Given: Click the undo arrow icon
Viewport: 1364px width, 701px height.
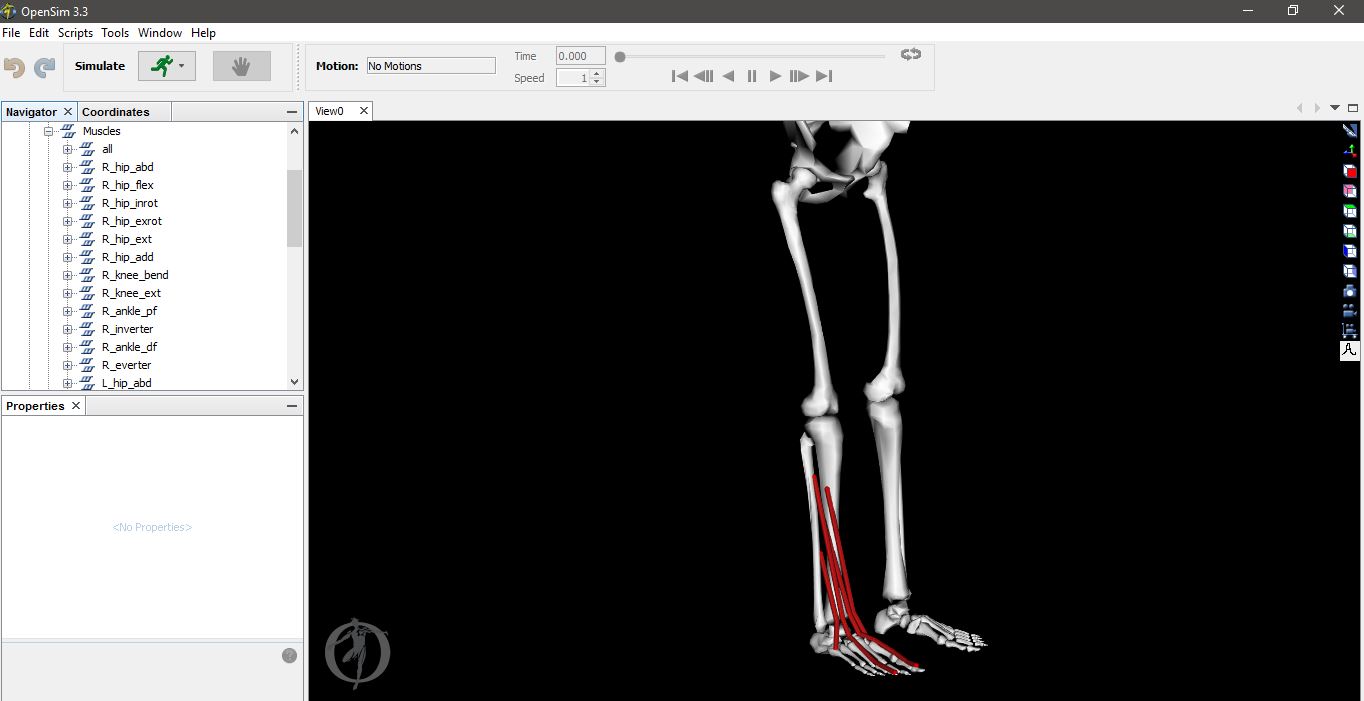Looking at the screenshot, I should click(x=14, y=67).
